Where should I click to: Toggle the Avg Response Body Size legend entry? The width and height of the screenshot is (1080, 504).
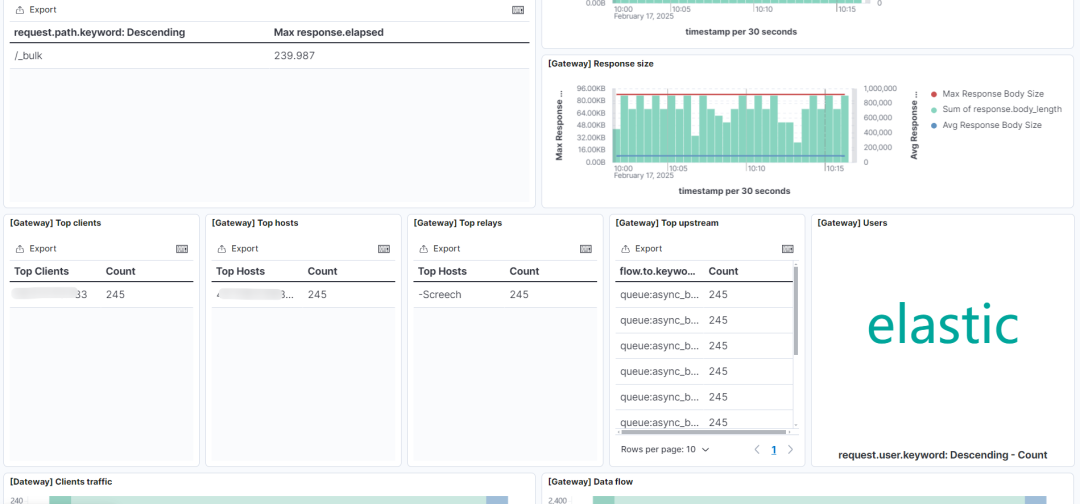coord(986,125)
